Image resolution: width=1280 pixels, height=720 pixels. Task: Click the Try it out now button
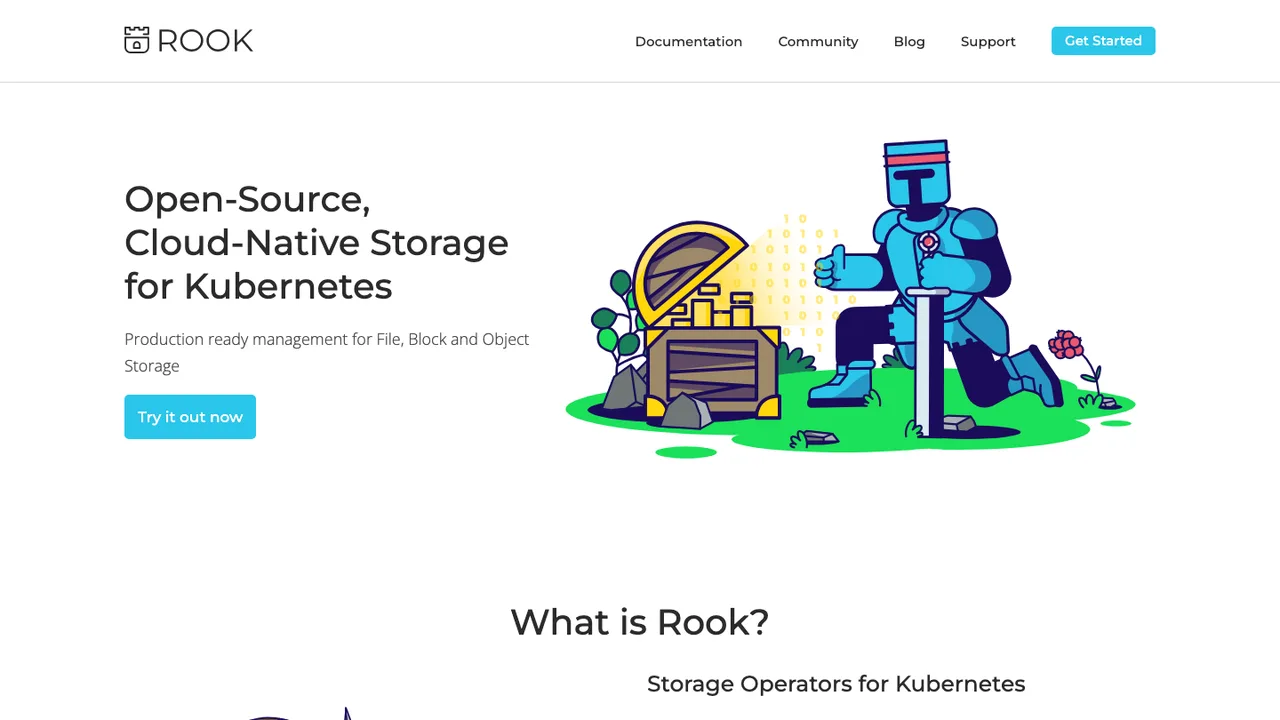[x=190, y=417]
